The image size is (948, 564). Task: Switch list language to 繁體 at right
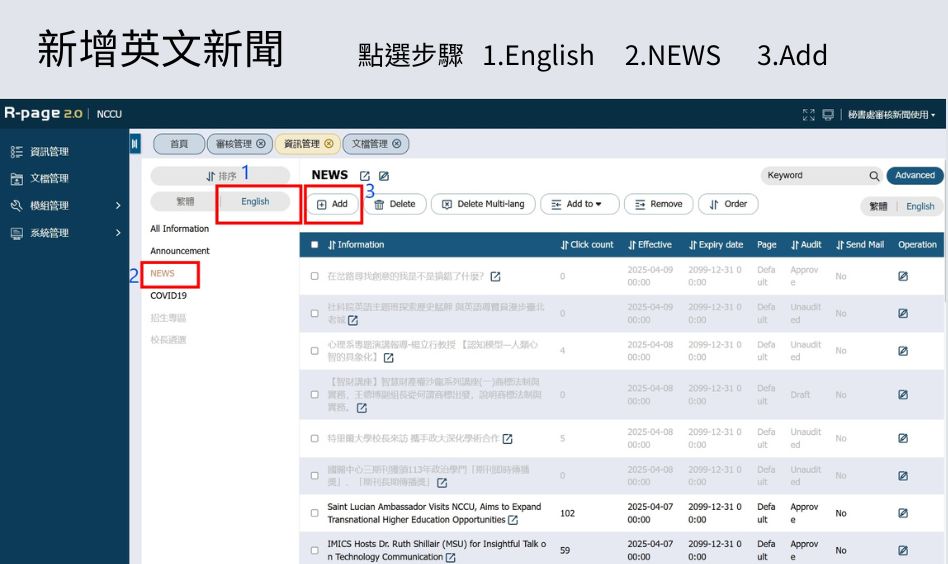(878, 207)
